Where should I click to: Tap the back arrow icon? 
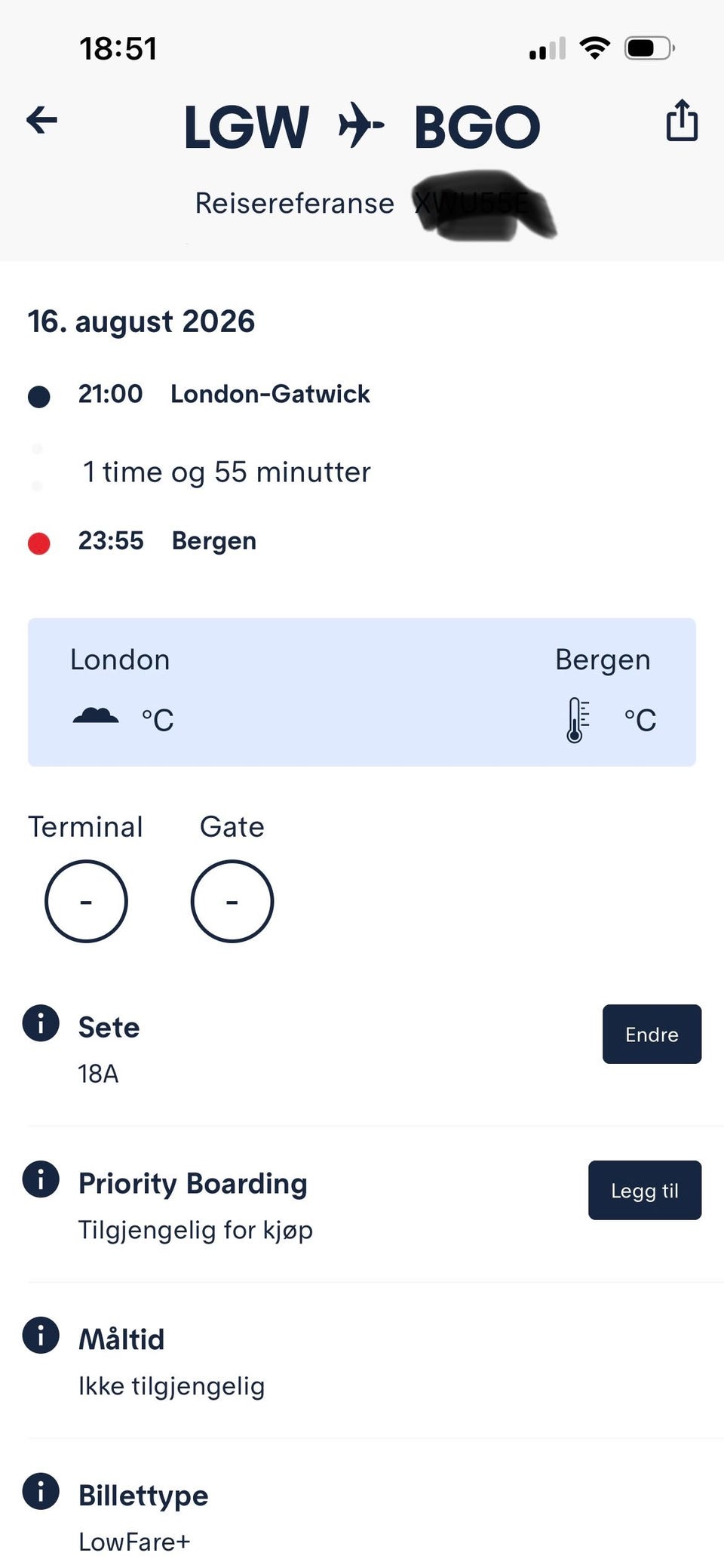(x=41, y=121)
